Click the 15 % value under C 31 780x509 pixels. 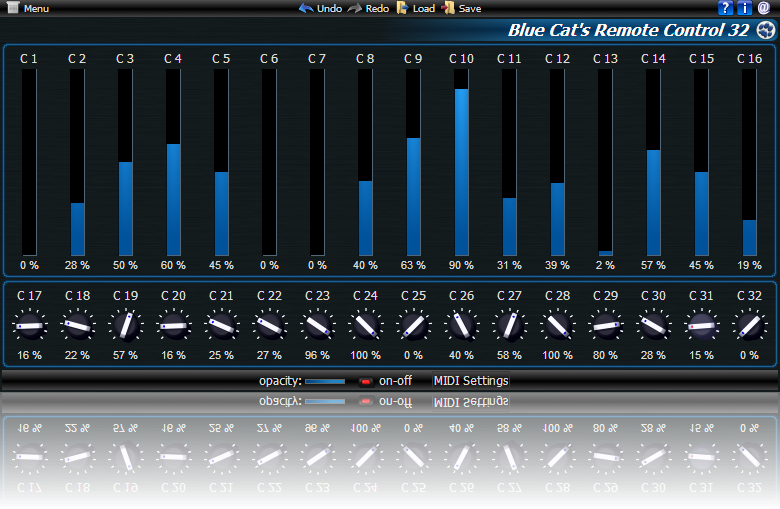(x=701, y=355)
